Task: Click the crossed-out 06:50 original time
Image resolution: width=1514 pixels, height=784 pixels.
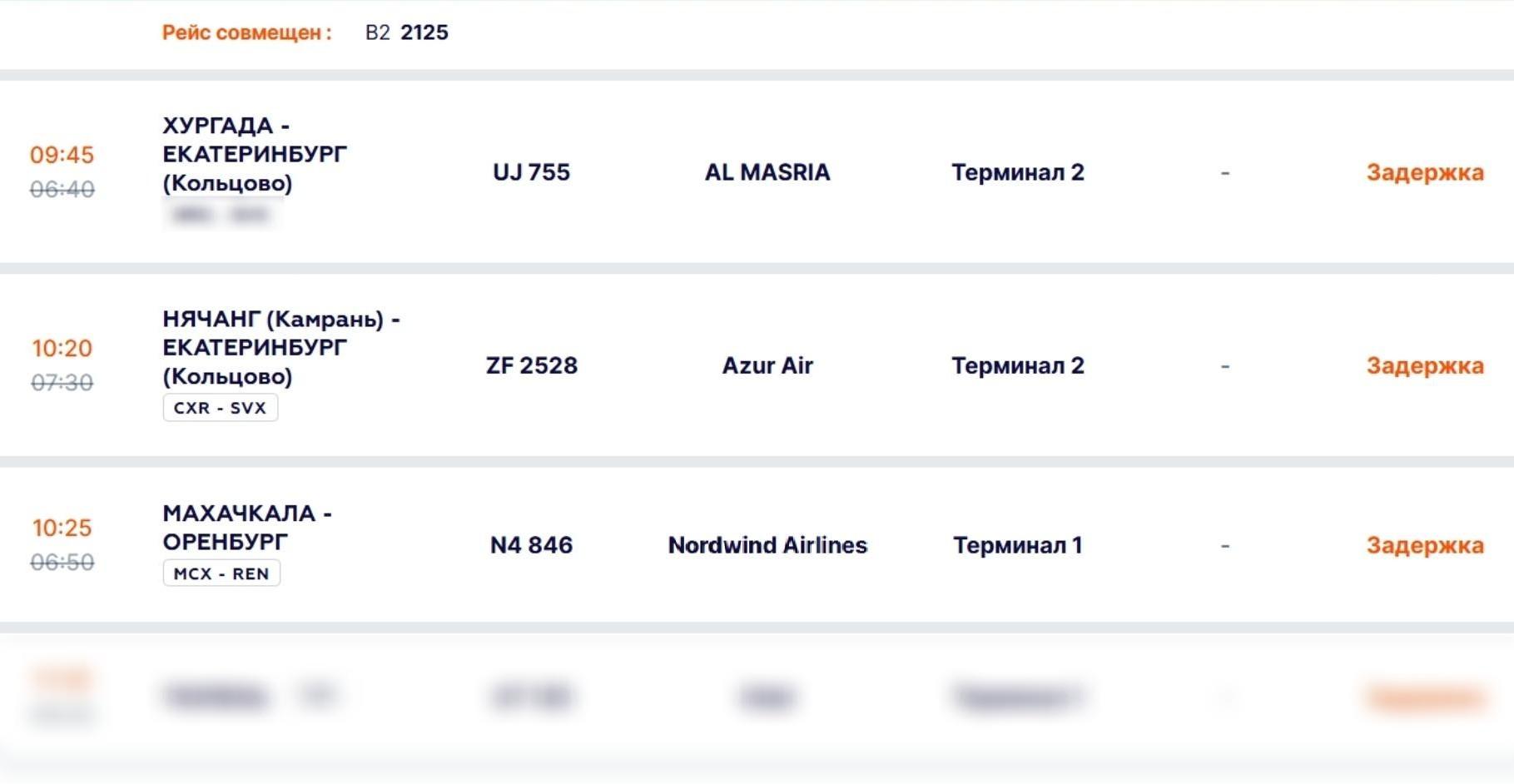Action: pos(62,563)
